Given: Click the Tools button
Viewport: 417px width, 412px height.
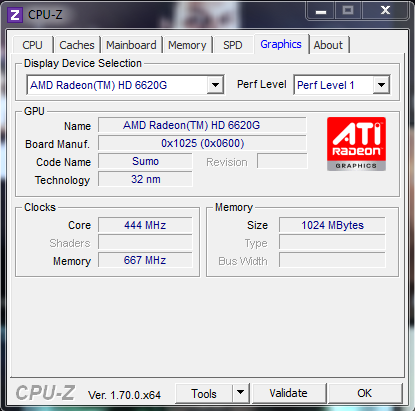Looking at the screenshot, I should [x=204, y=394].
